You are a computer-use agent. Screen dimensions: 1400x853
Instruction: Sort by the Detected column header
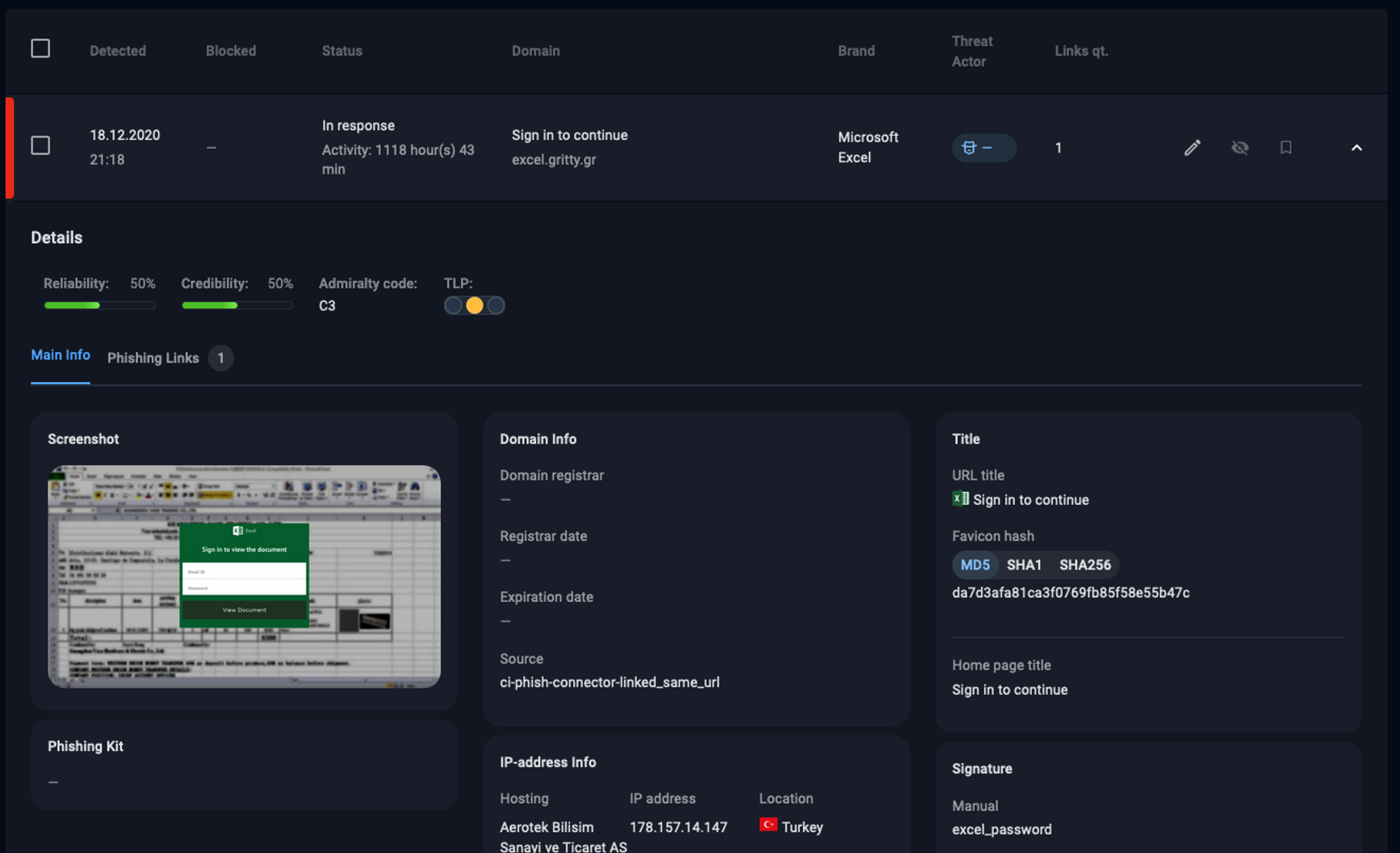point(118,51)
